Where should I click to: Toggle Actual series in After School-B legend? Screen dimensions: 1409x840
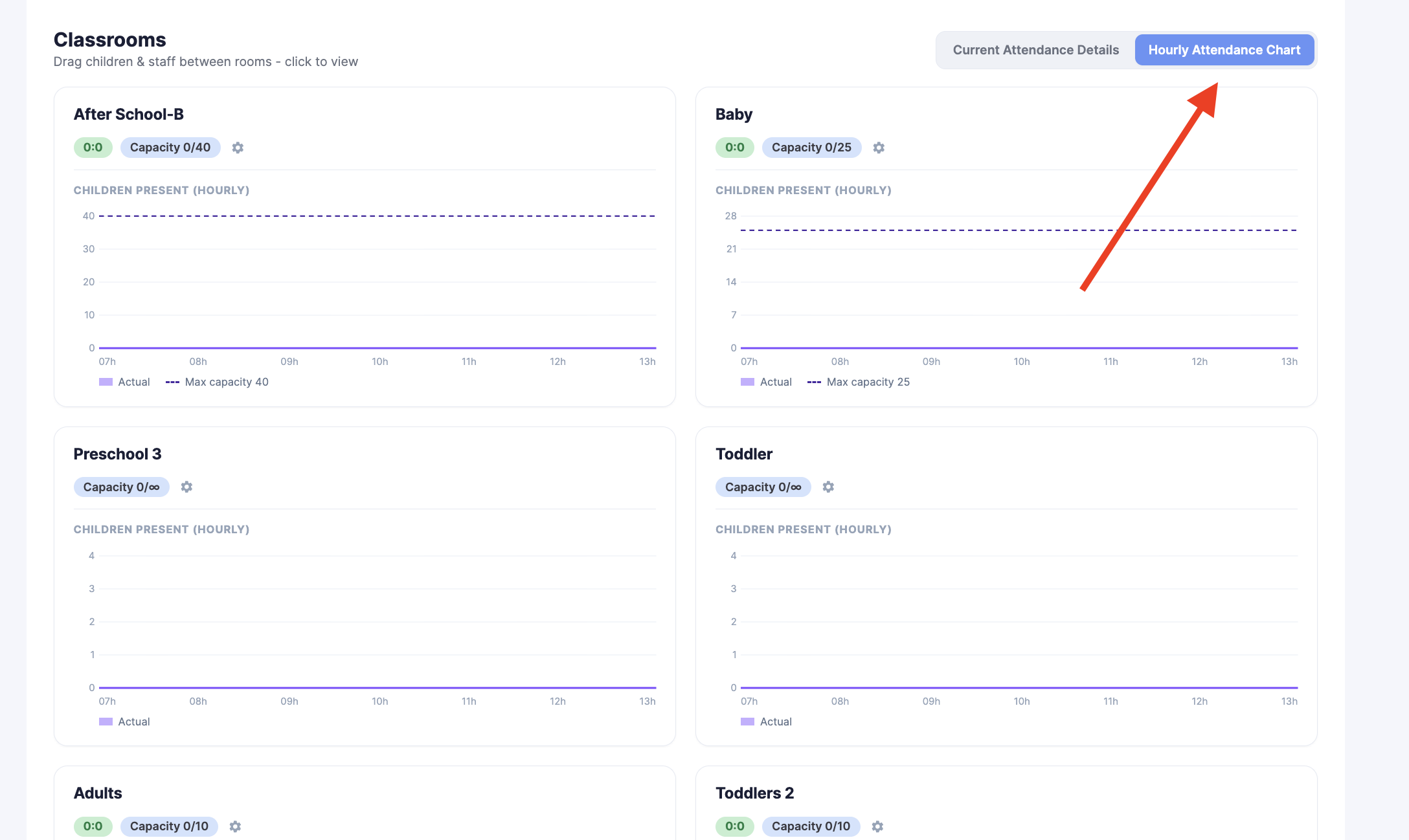(x=124, y=382)
